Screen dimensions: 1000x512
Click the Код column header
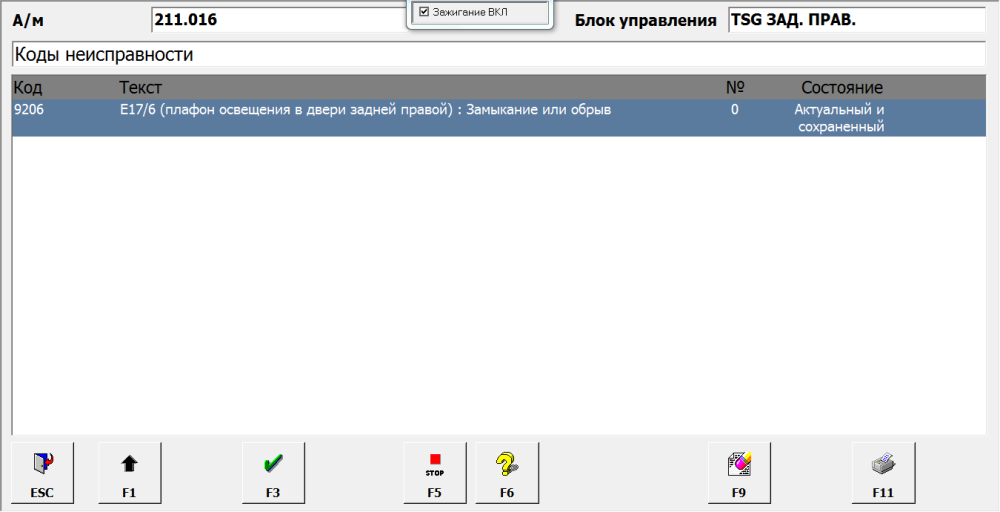click(28, 87)
